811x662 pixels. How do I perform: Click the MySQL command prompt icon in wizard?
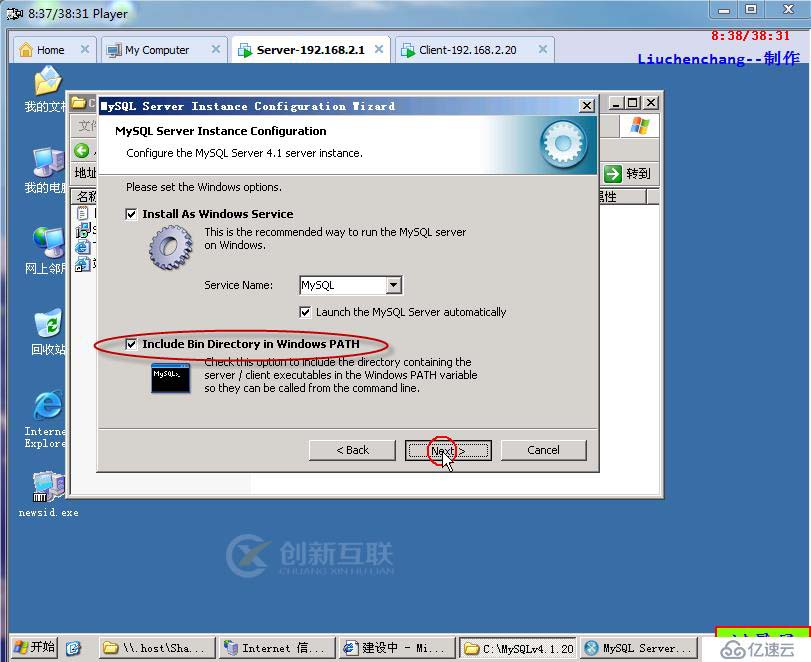(x=171, y=378)
